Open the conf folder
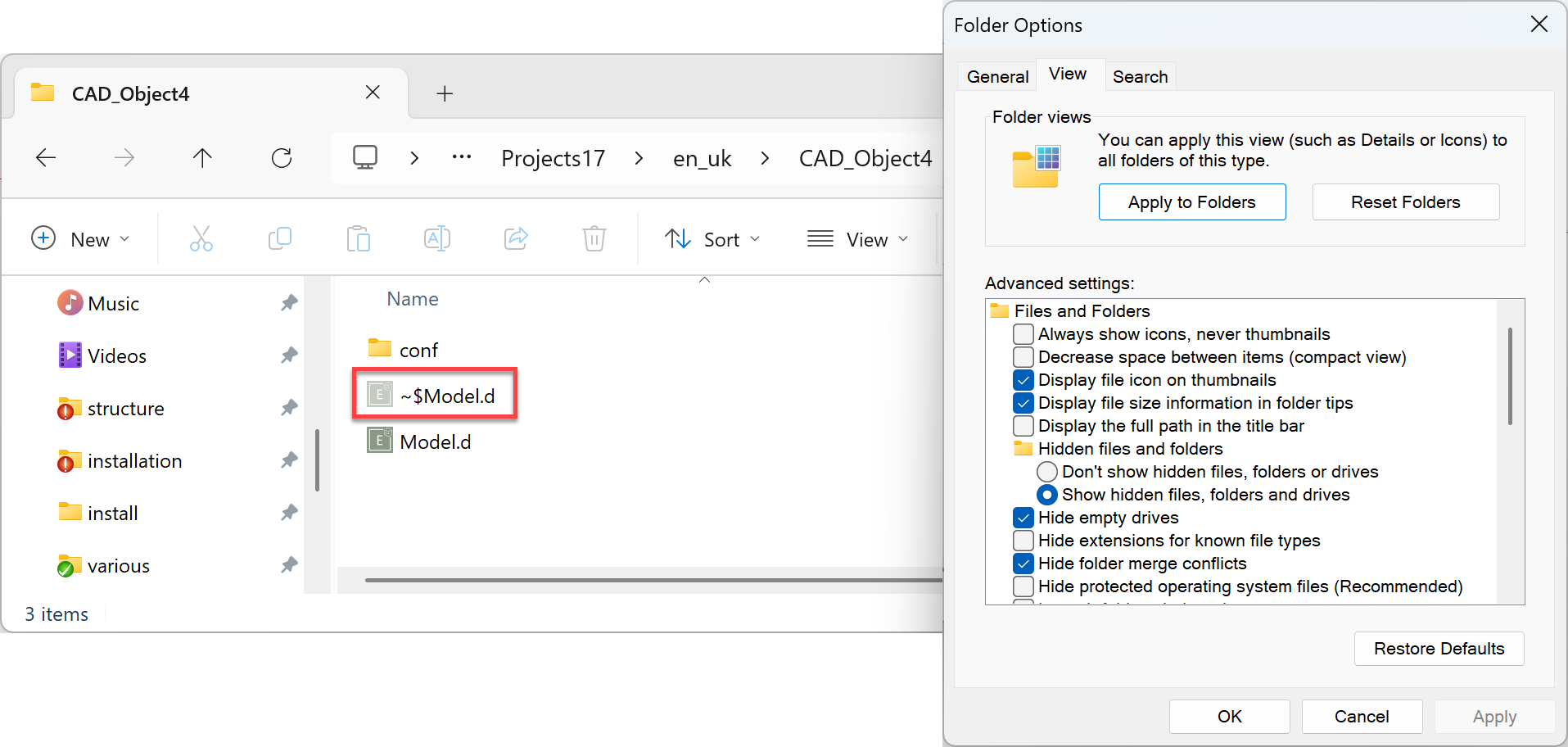Viewport: 1568px width, 747px height. tap(418, 348)
